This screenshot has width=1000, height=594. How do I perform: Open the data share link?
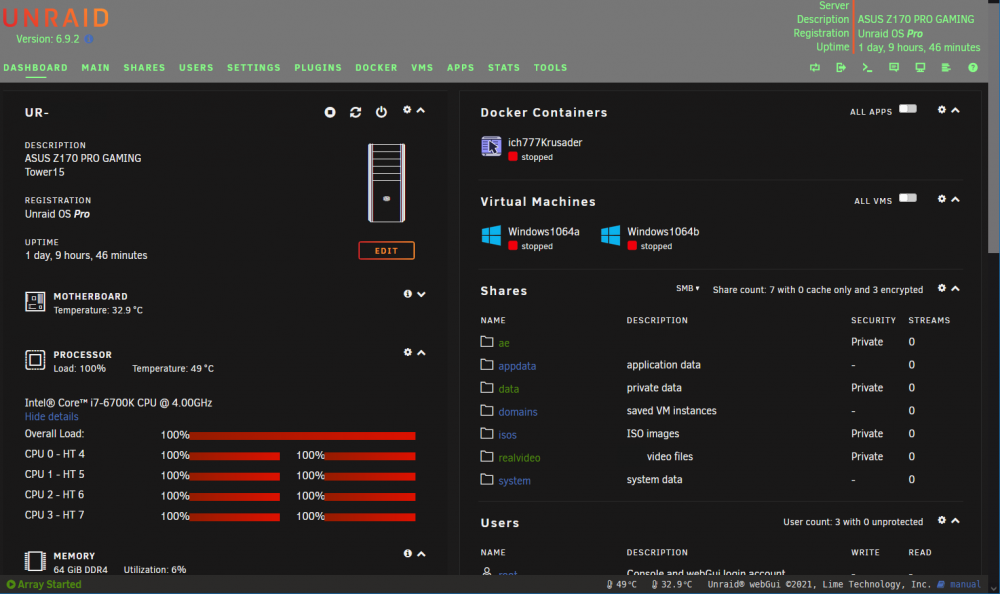coord(508,389)
